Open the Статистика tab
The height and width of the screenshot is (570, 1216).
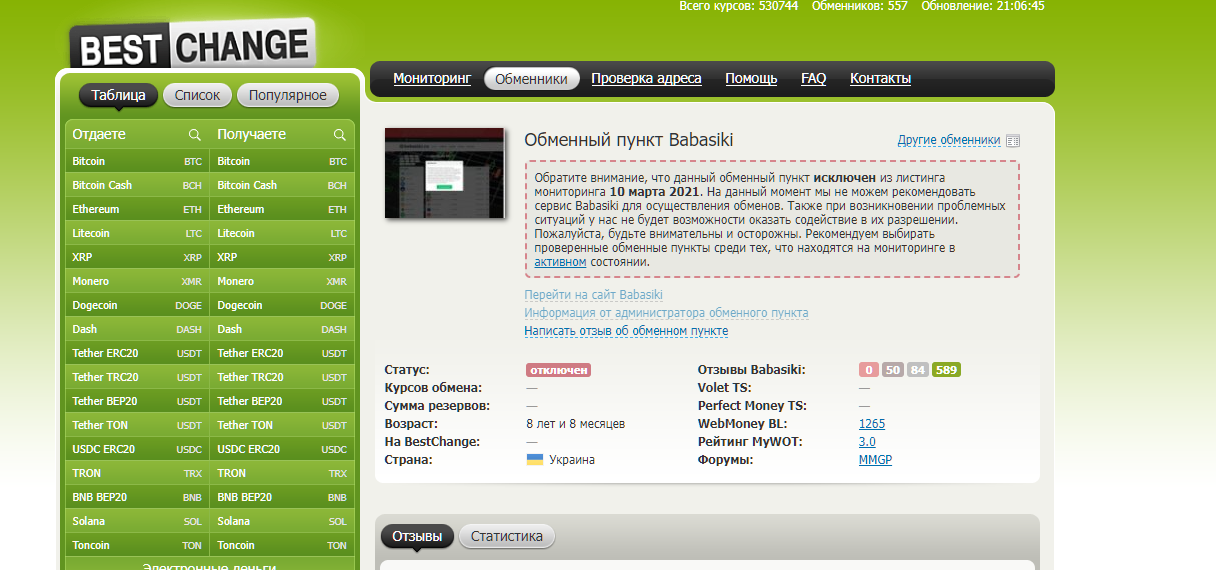point(507,536)
